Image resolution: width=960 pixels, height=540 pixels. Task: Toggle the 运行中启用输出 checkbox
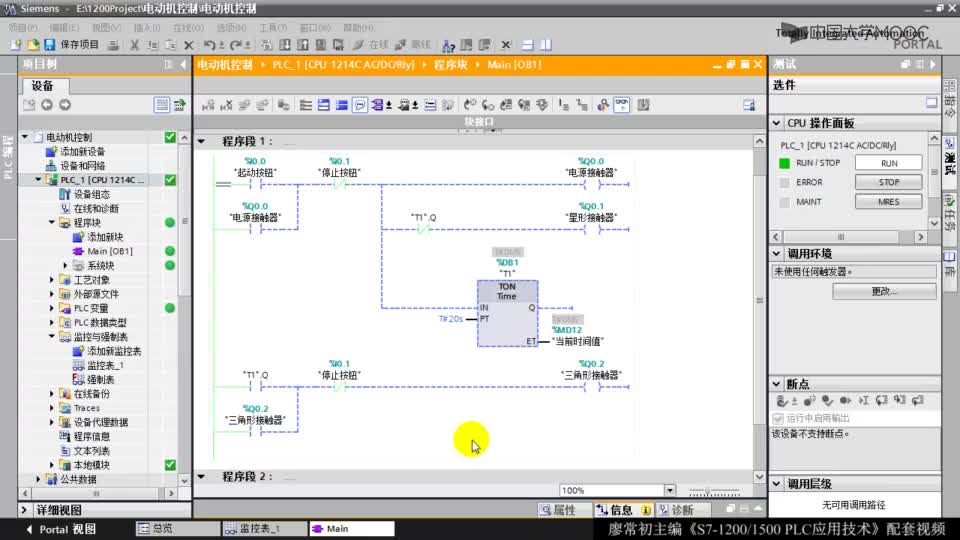778,418
